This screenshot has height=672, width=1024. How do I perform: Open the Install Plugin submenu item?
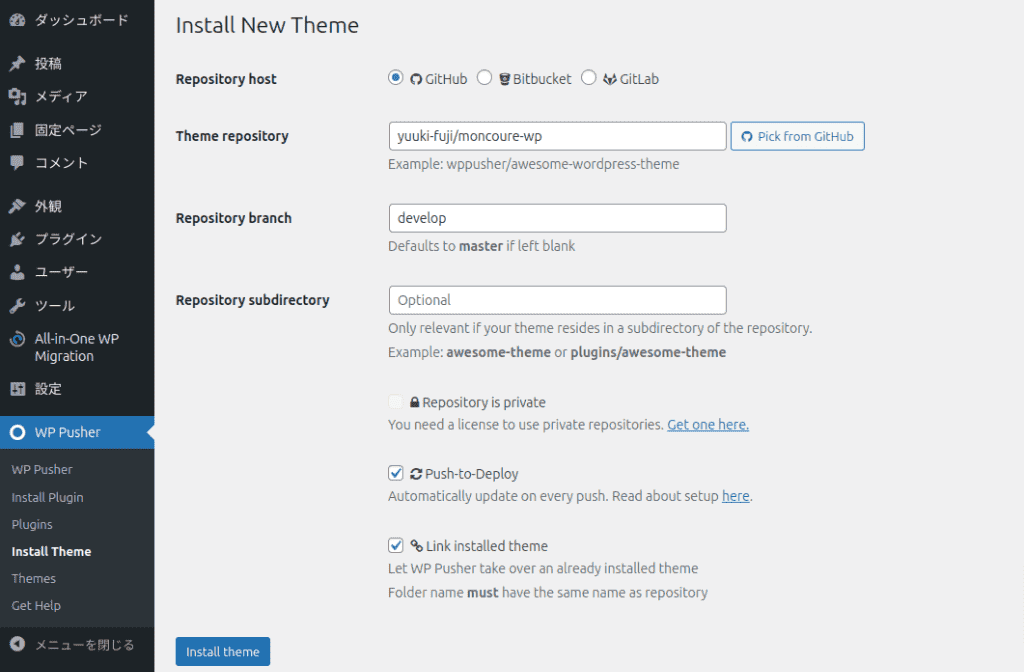[x=47, y=497]
